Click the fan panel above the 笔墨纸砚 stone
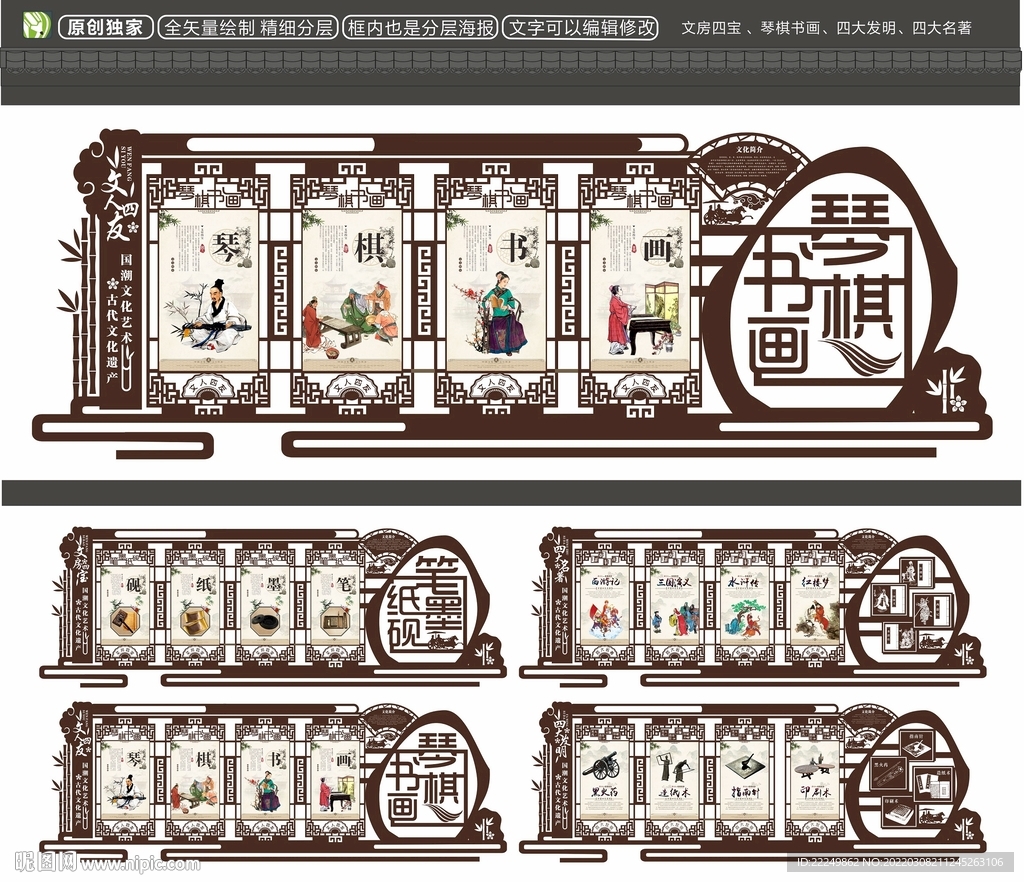This screenshot has width=1024, height=882. click(x=389, y=543)
